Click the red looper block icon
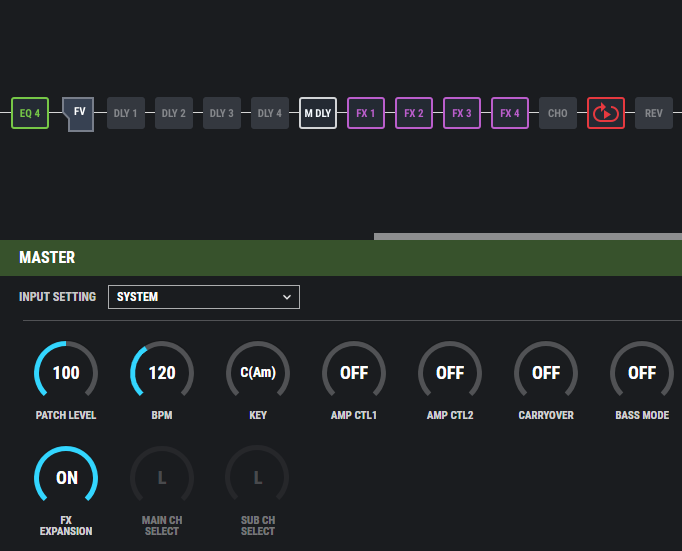682x551 pixels. (606, 113)
